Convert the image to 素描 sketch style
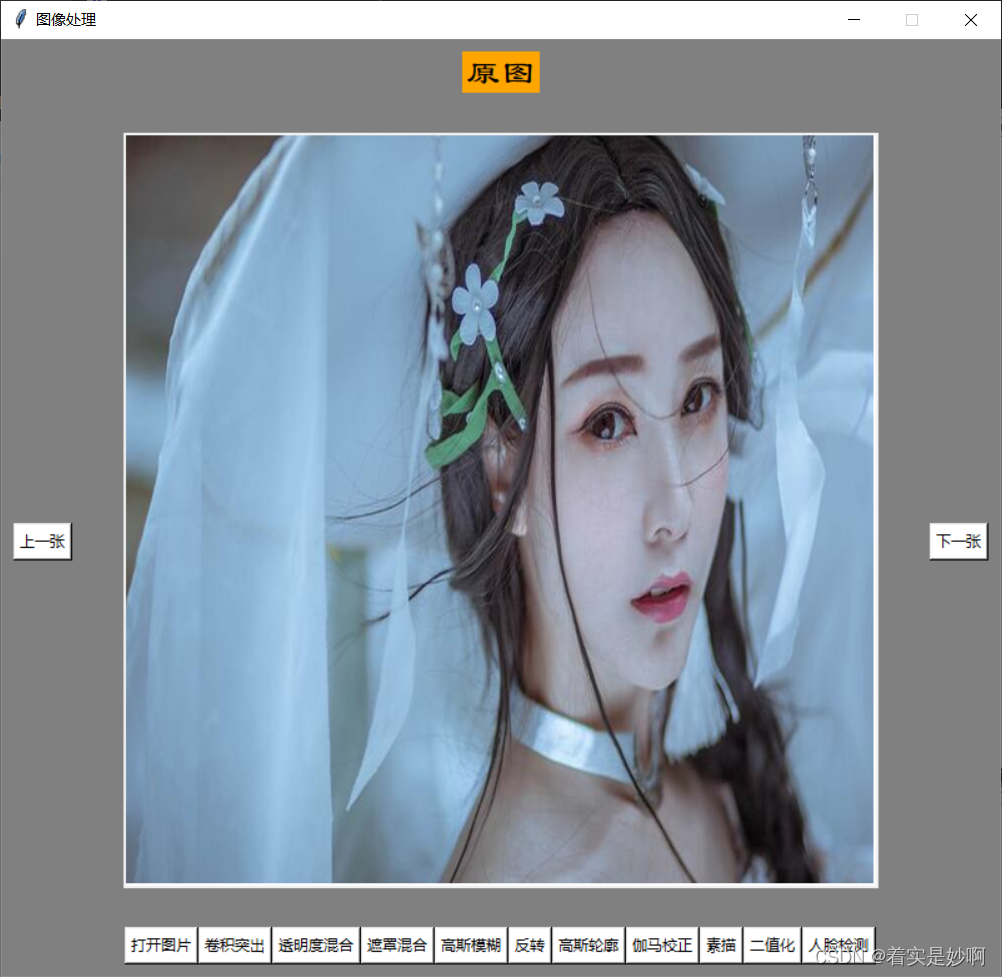 [720, 943]
